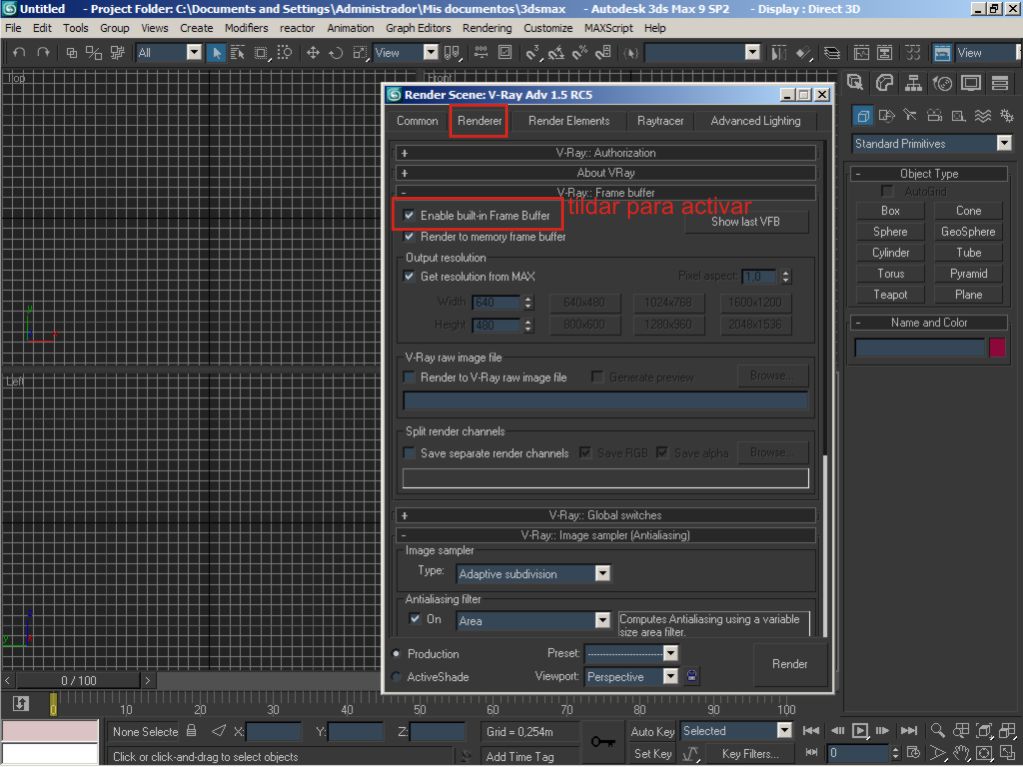Click the Undo arrow in main toolbar
Image resolution: width=1023 pixels, height=767 pixels.
[20, 53]
